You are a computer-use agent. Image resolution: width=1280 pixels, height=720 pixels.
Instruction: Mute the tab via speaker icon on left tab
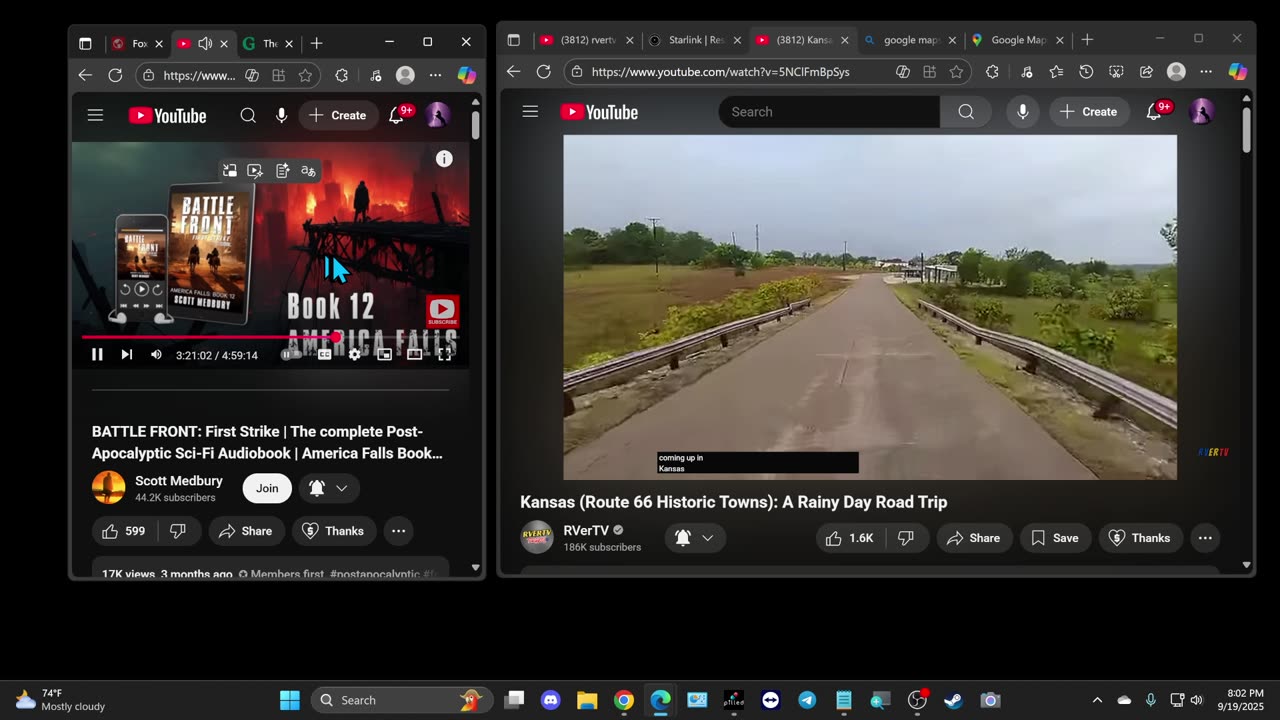[x=205, y=43]
